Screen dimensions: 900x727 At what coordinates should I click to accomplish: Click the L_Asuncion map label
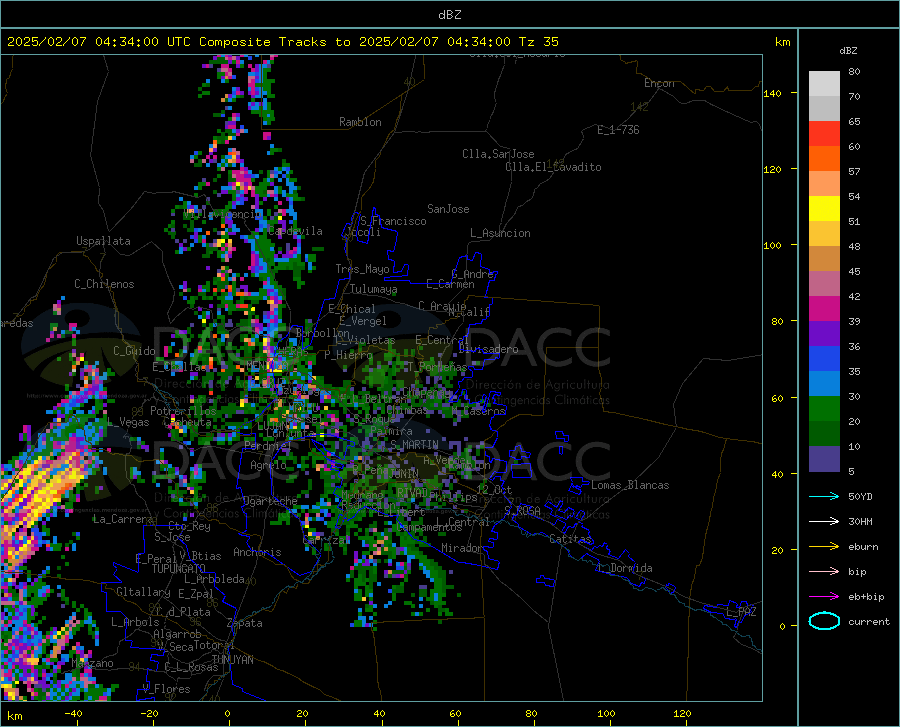click(500, 233)
